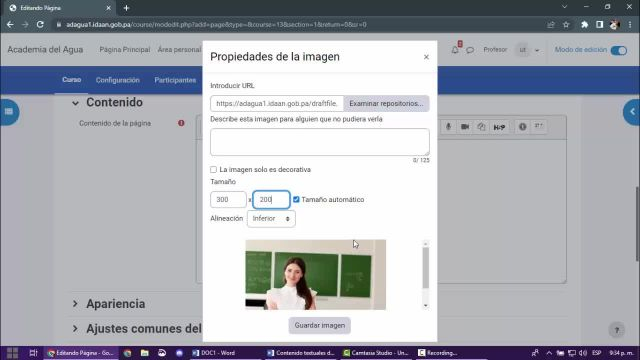Open the course index drawer button
Image resolution: width=640 pixels, height=360 pixels.
[x=9, y=112]
